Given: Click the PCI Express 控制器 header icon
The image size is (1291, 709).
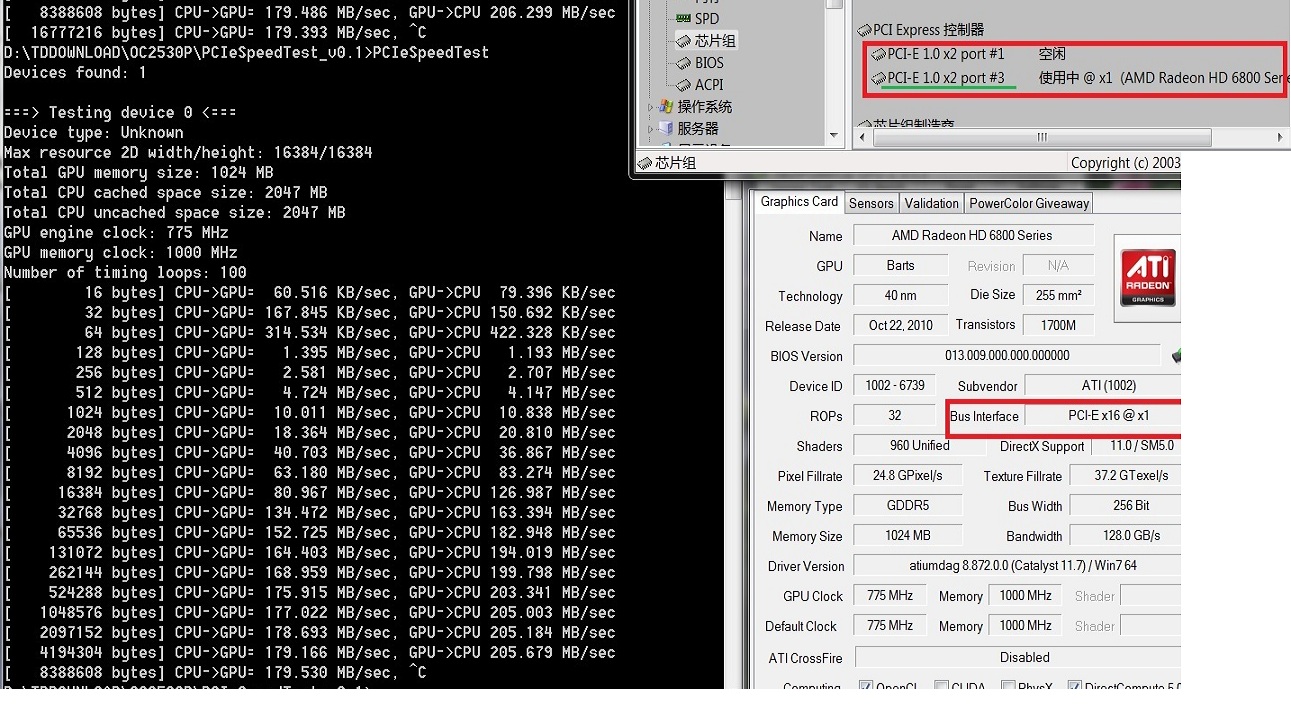Looking at the screenshot, I should [x=864, y=30].
